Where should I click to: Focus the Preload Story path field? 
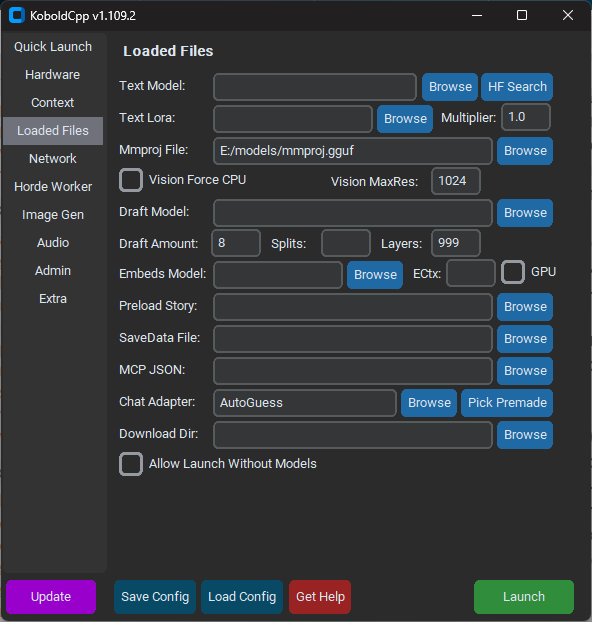(x=353, y=307)
